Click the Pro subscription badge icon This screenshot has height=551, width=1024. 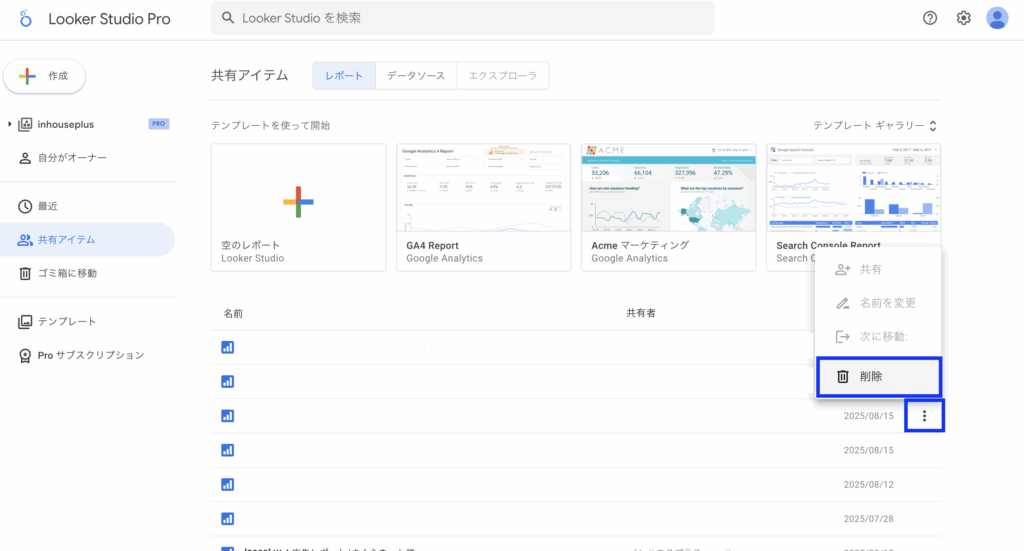(x=25, y=356)
